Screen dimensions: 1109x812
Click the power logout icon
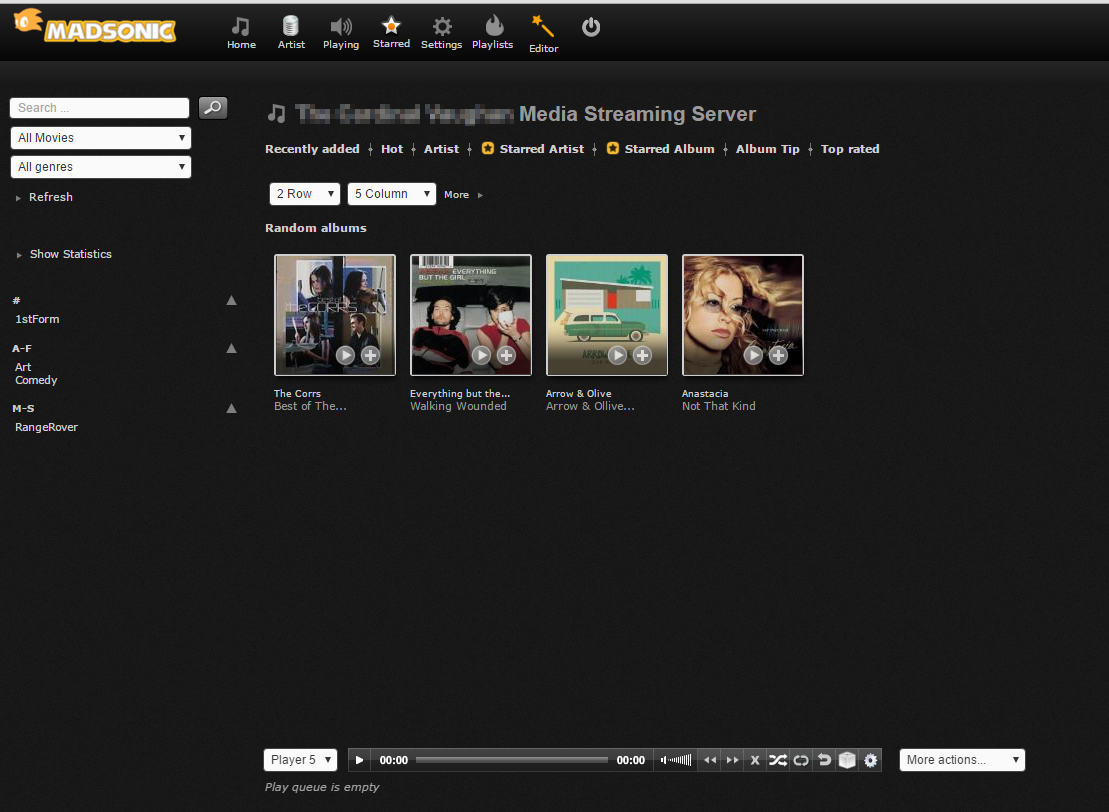591,27
